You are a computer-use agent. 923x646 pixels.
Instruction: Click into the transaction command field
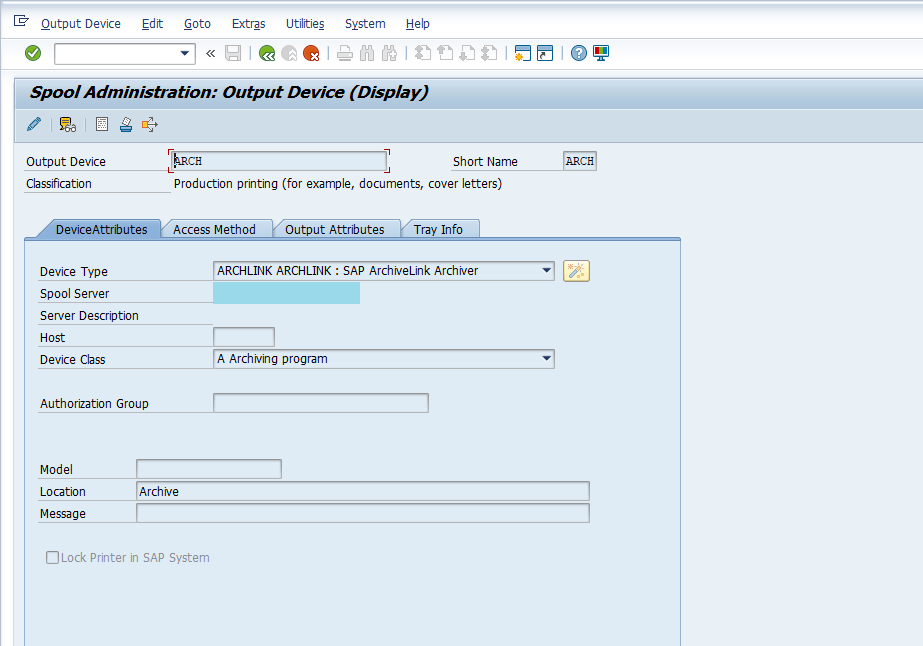pyautogui.click(x=117, y=54)
